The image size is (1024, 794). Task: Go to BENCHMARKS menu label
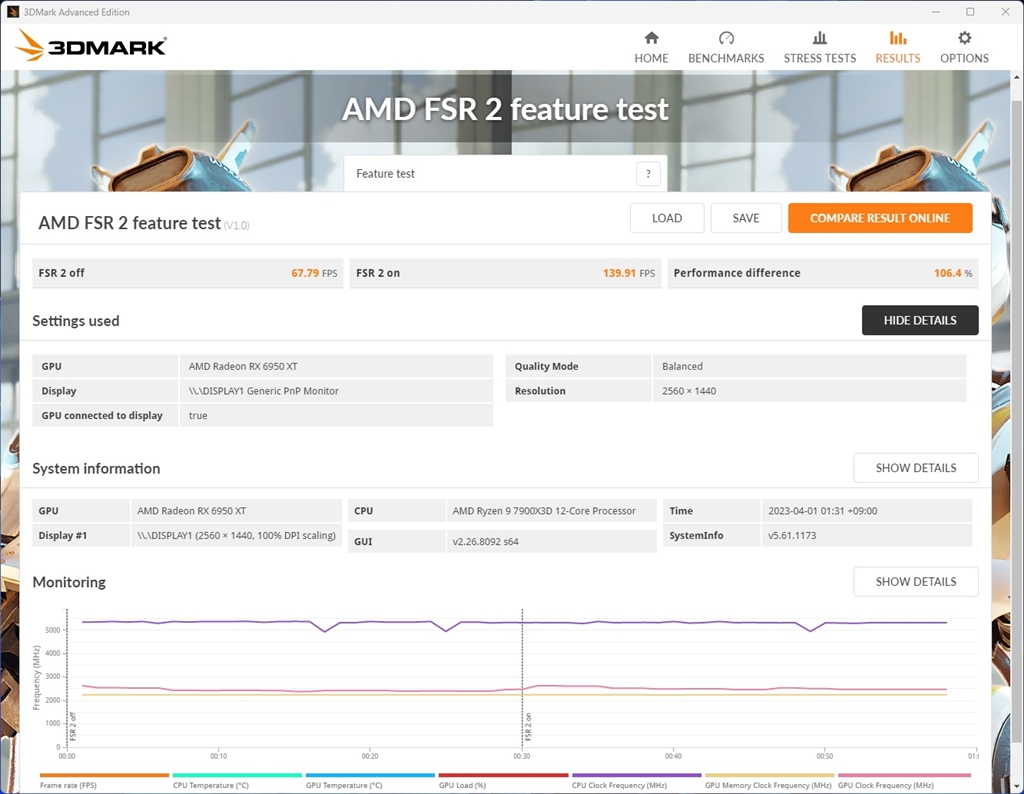(x=726, y=58)
